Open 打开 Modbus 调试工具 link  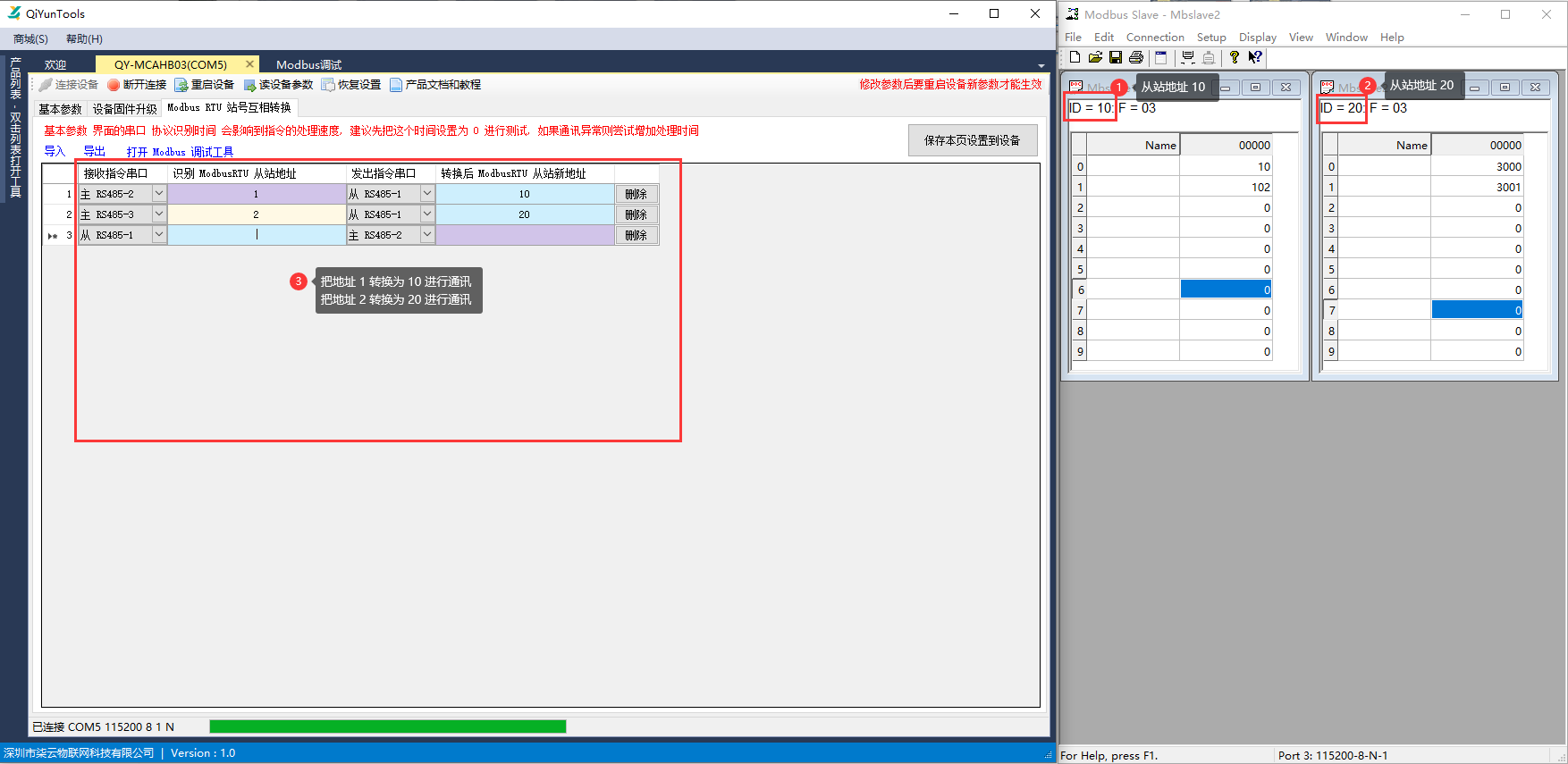[x=180, y=152]
